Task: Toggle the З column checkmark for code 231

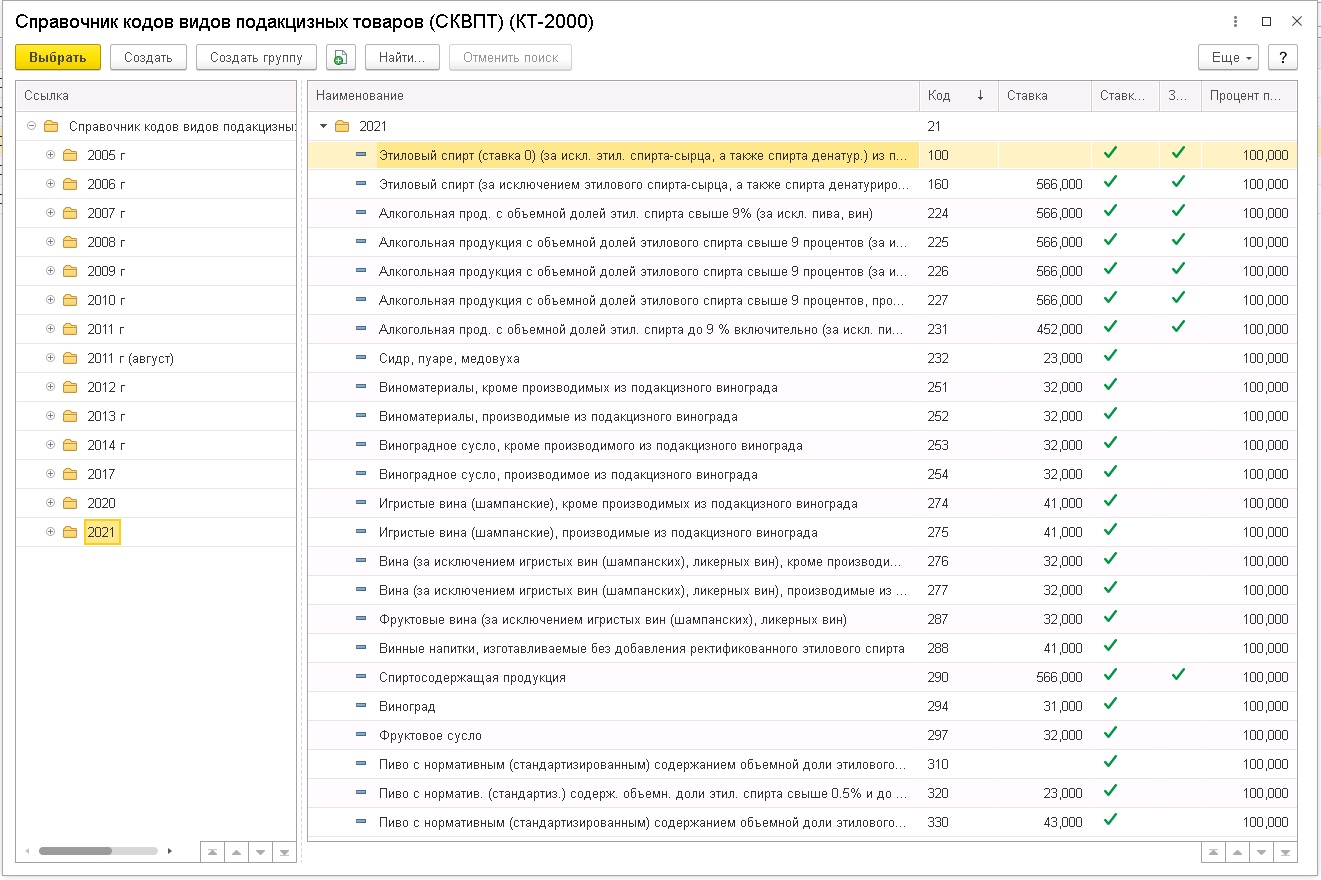Action: pos(1178,327)
